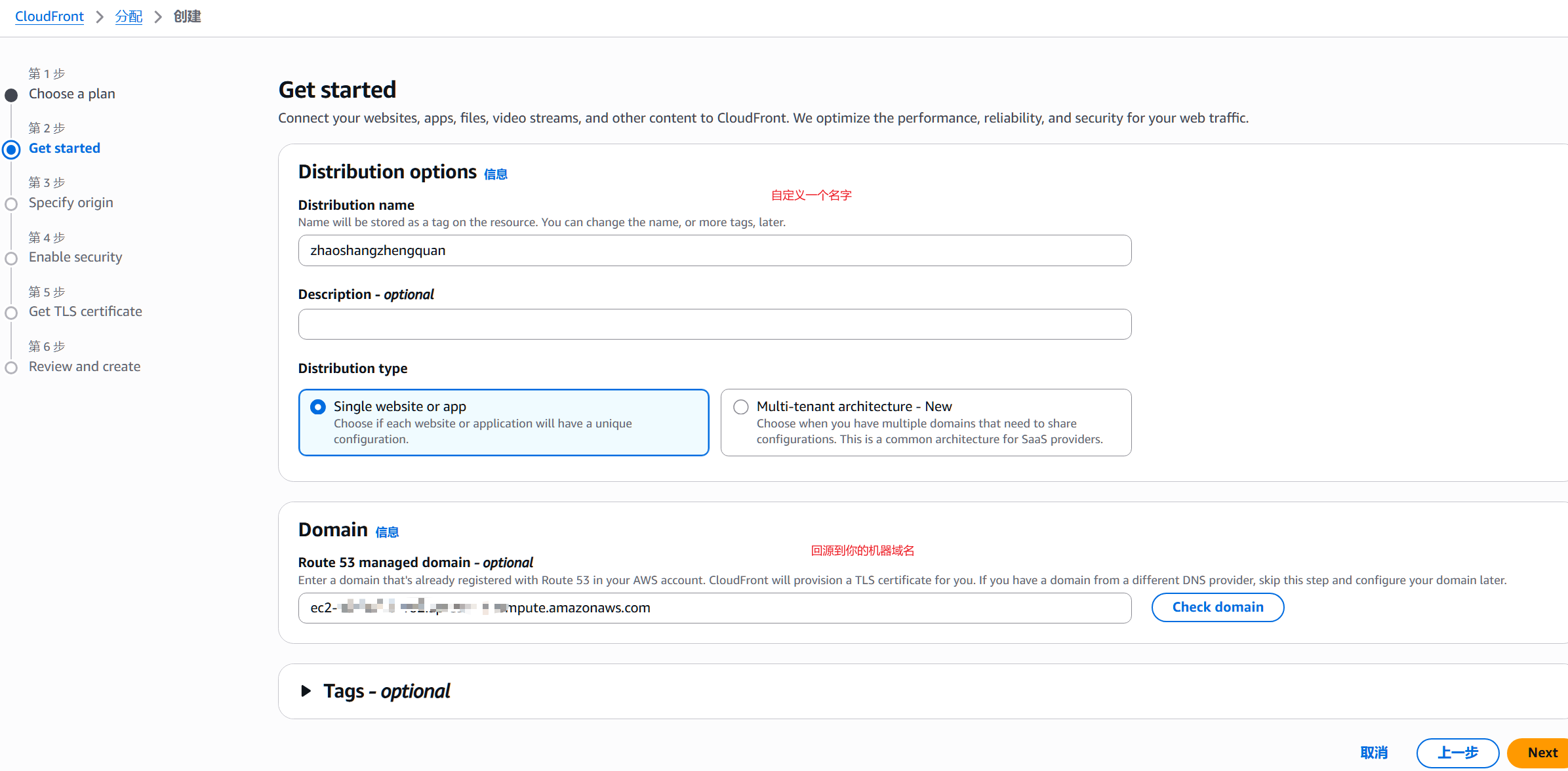
Task: Click the Check domain button
Action: [1217, 607]
